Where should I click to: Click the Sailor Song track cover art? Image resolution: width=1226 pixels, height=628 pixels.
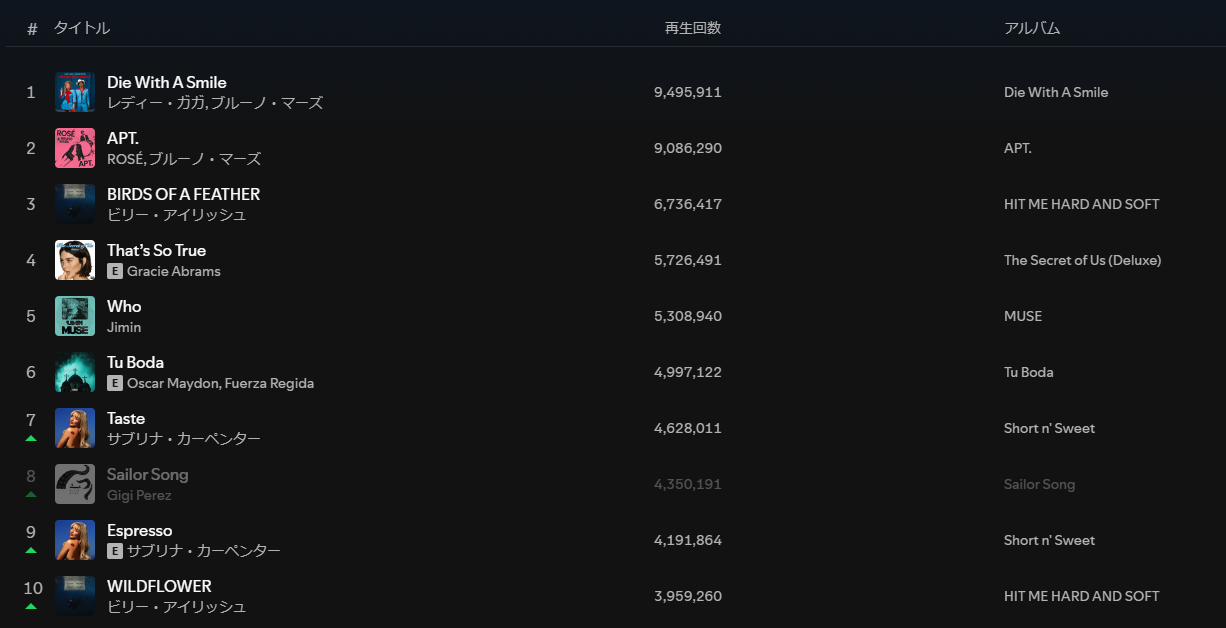[75, 484]
